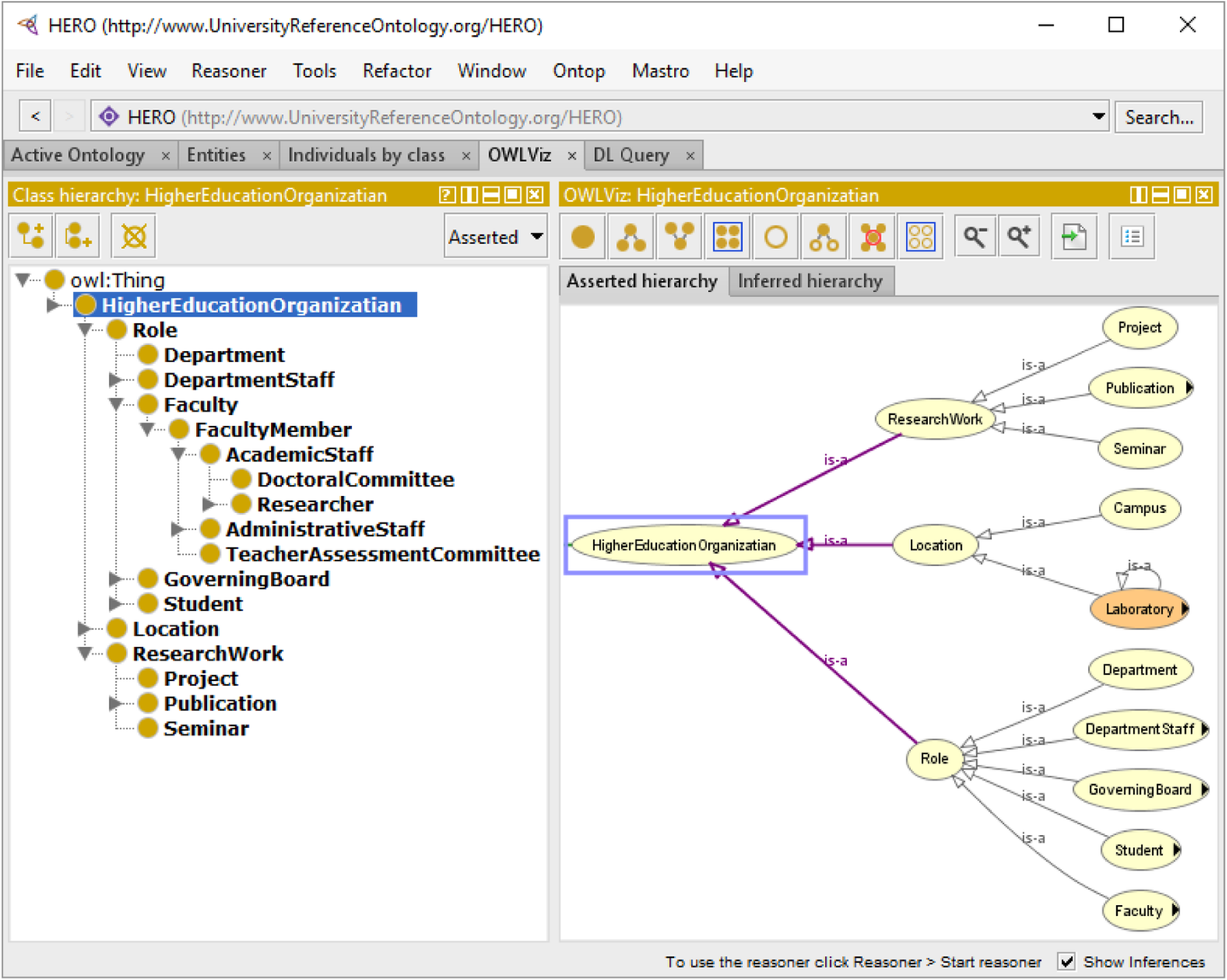Click the Add subclass icon

click(x=32, y=236)
